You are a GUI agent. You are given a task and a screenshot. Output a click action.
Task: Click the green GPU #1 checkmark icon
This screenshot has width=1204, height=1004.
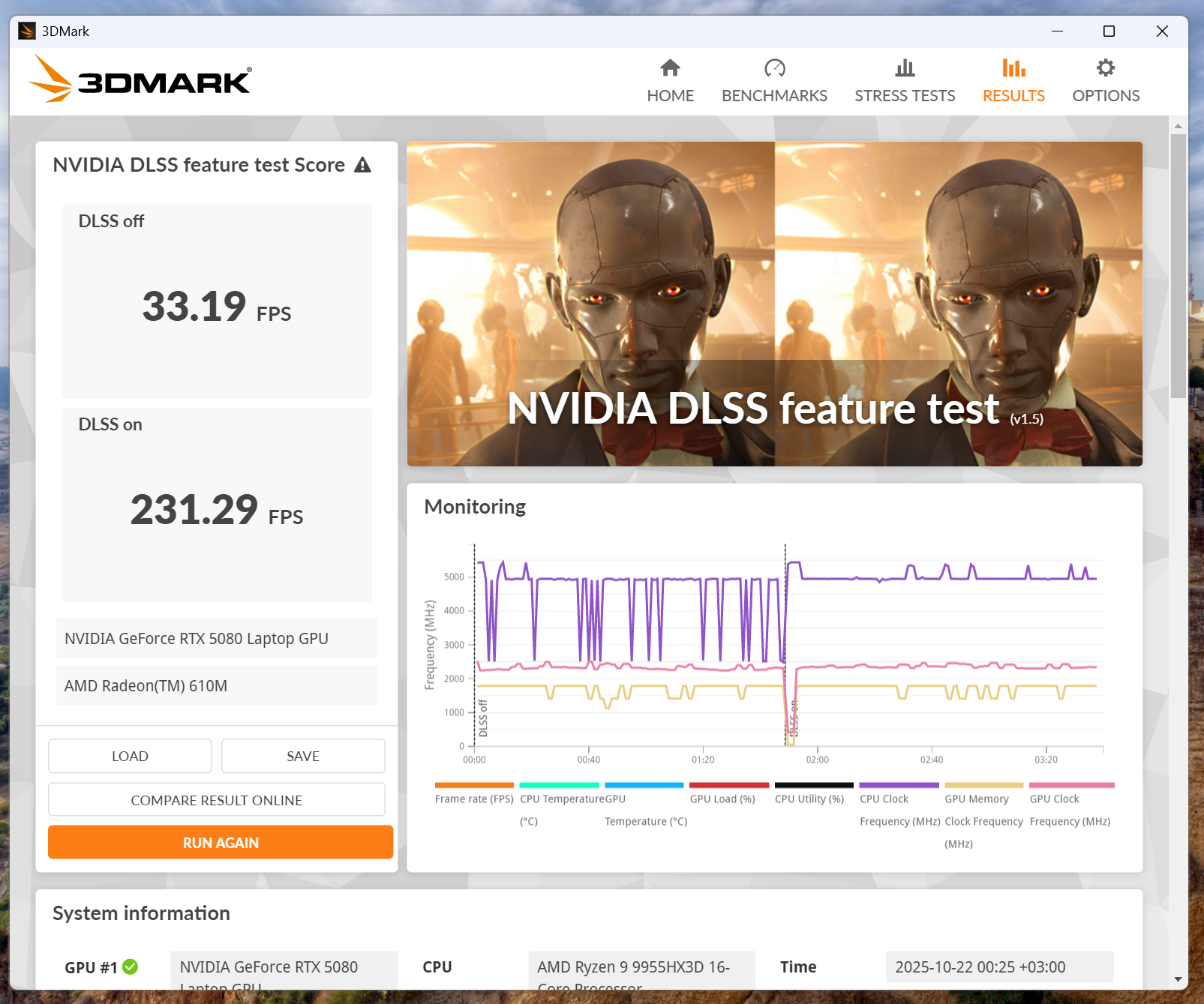click(x=131, y=967)
